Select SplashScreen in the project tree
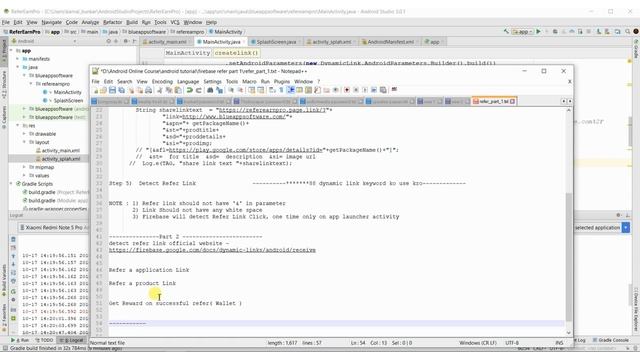The image size is (640, 360). [x=68, y=100]
